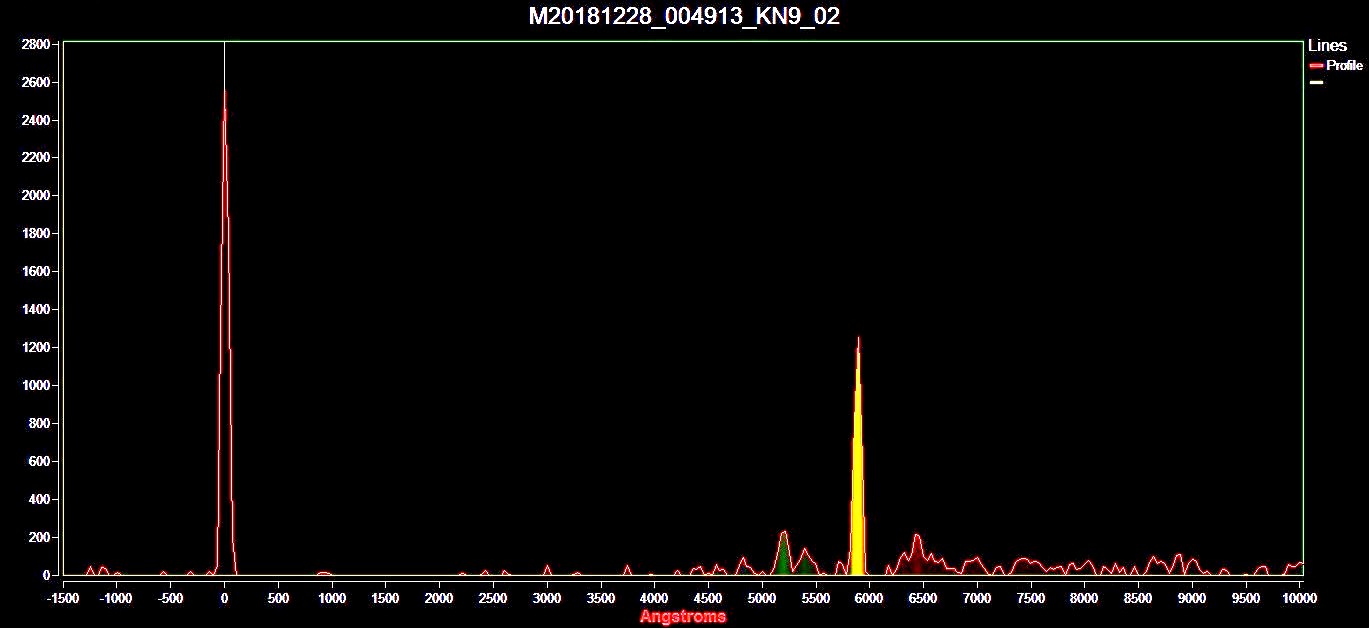Click the 8500 x-axis label

coord(1138,598)
